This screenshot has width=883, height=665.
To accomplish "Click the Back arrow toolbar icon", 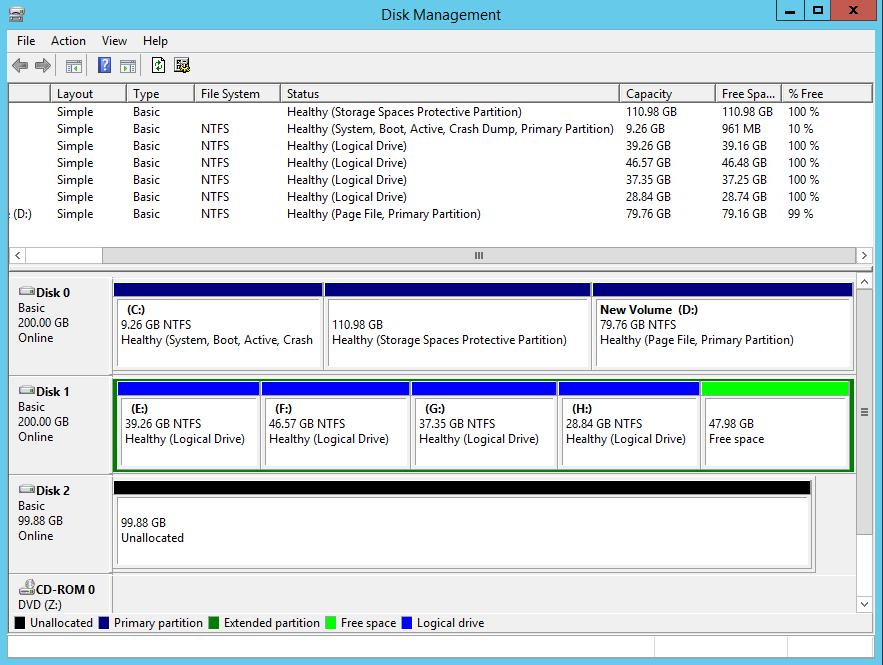I will 20,66.
